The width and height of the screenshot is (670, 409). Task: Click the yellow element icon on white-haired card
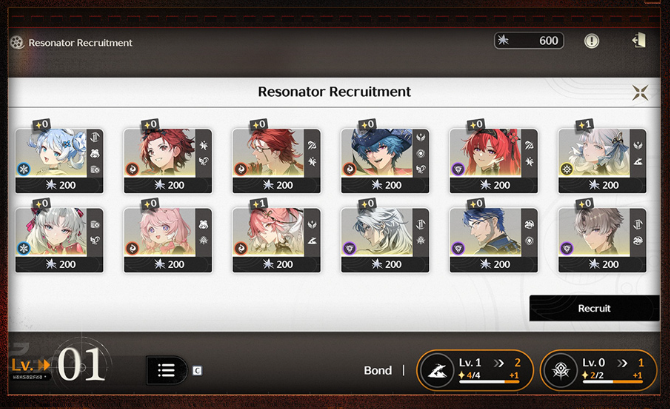[567, 169]
